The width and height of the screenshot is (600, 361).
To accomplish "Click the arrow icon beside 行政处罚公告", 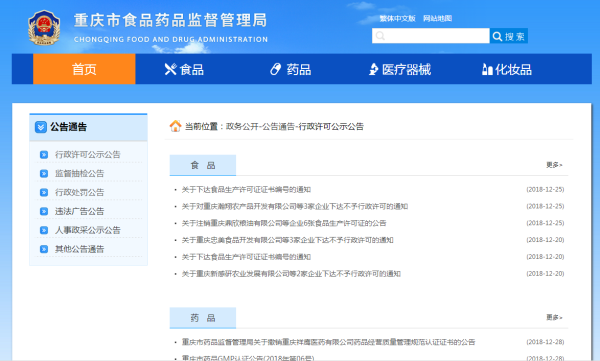I will 44,192.
